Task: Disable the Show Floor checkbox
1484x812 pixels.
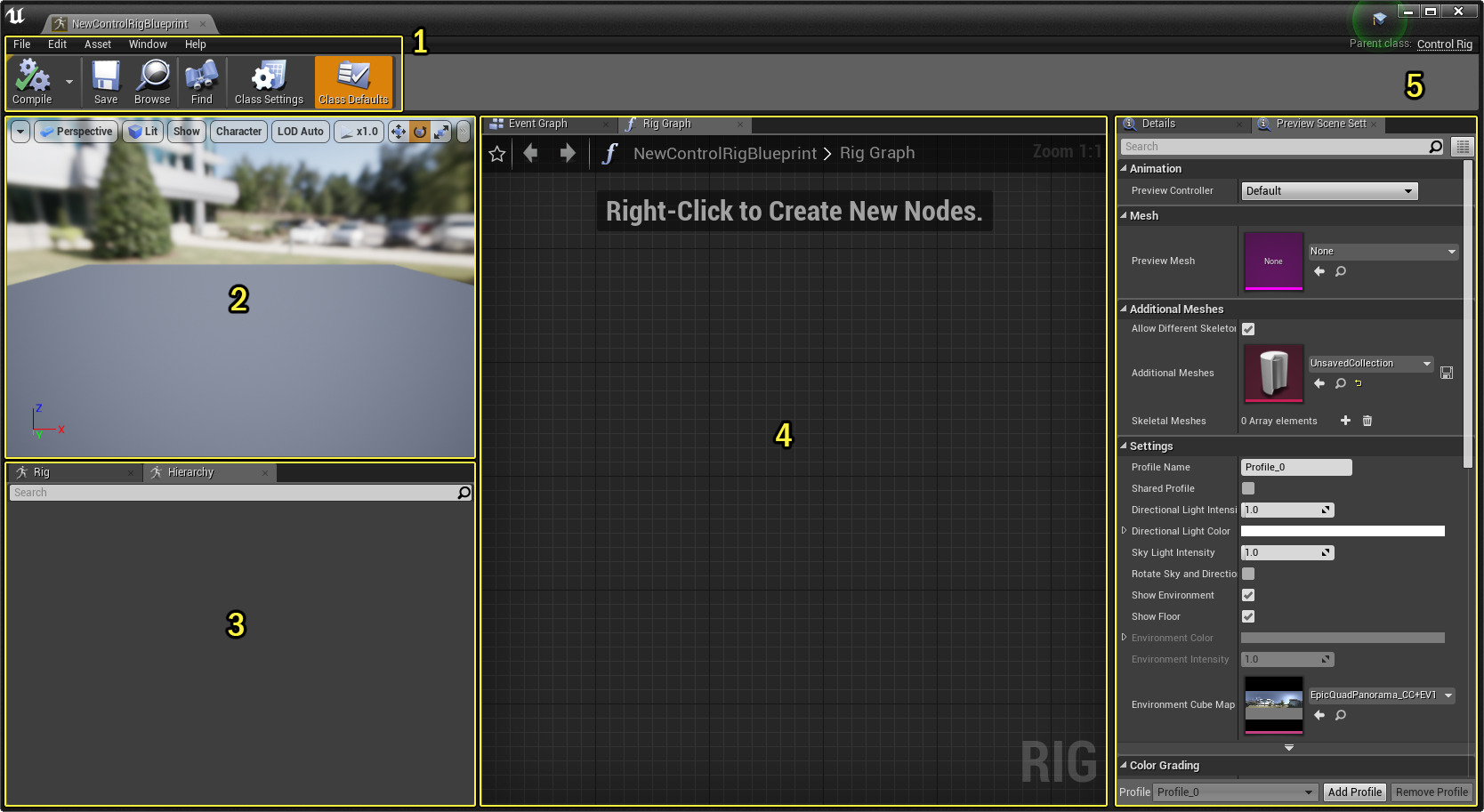Action: [1248, 616]
